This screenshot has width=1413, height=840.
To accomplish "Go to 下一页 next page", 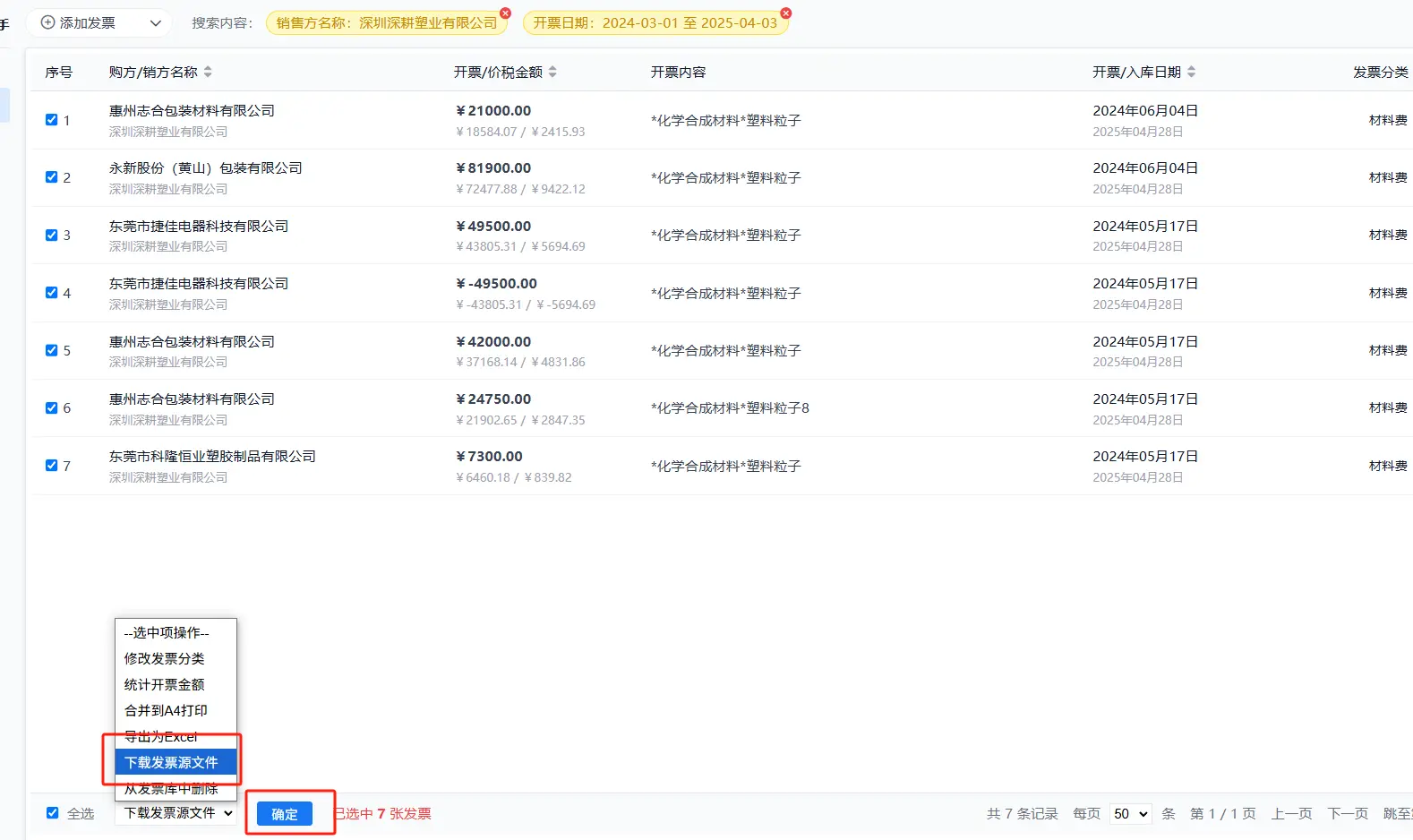I will [x=1348, y=813].
